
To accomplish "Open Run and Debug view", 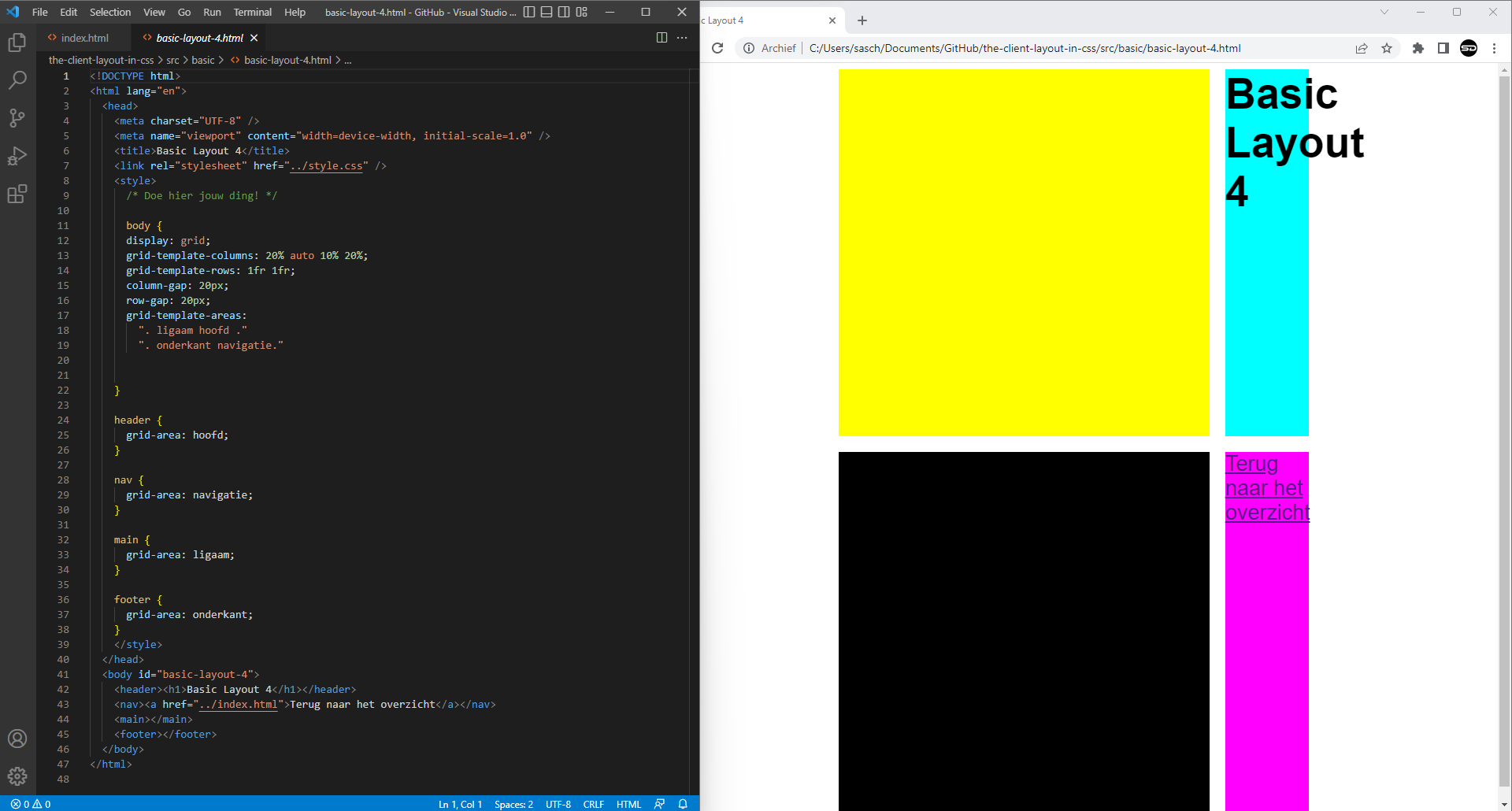I will (x=17, y=156).
